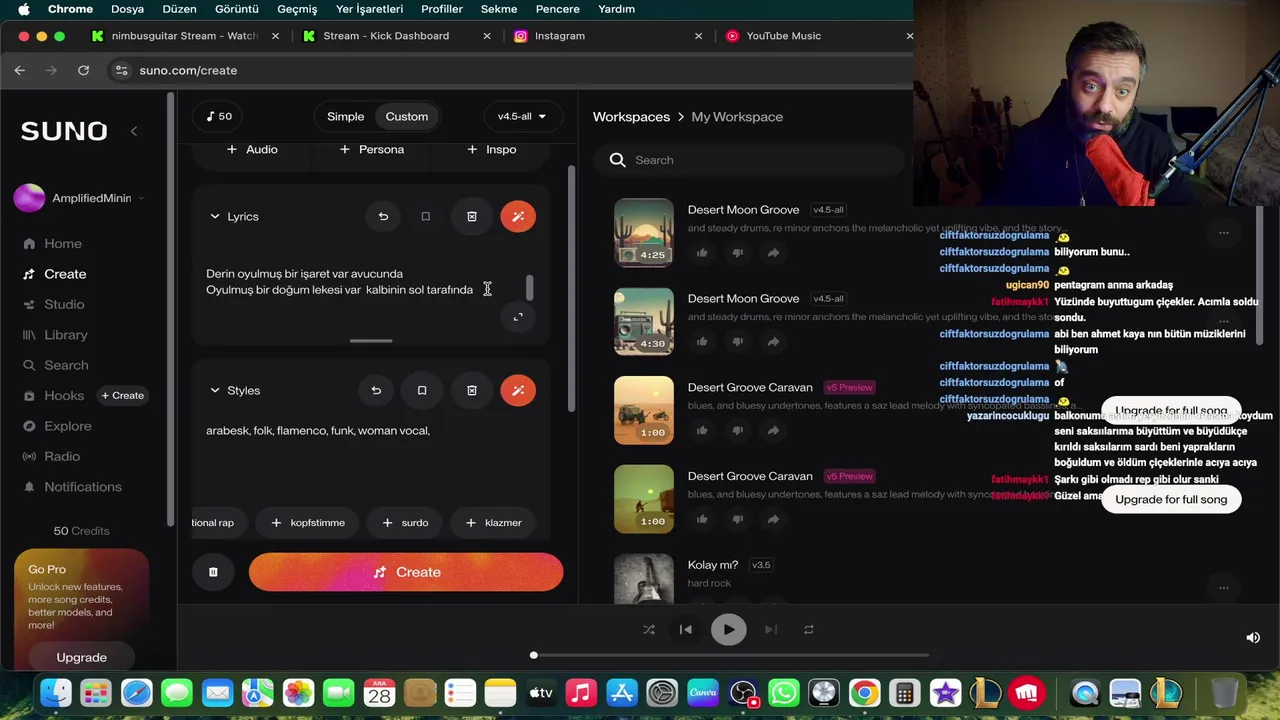Switch to Instagram tab
This screenshot has height=720, width=1280.
point(605,36)
